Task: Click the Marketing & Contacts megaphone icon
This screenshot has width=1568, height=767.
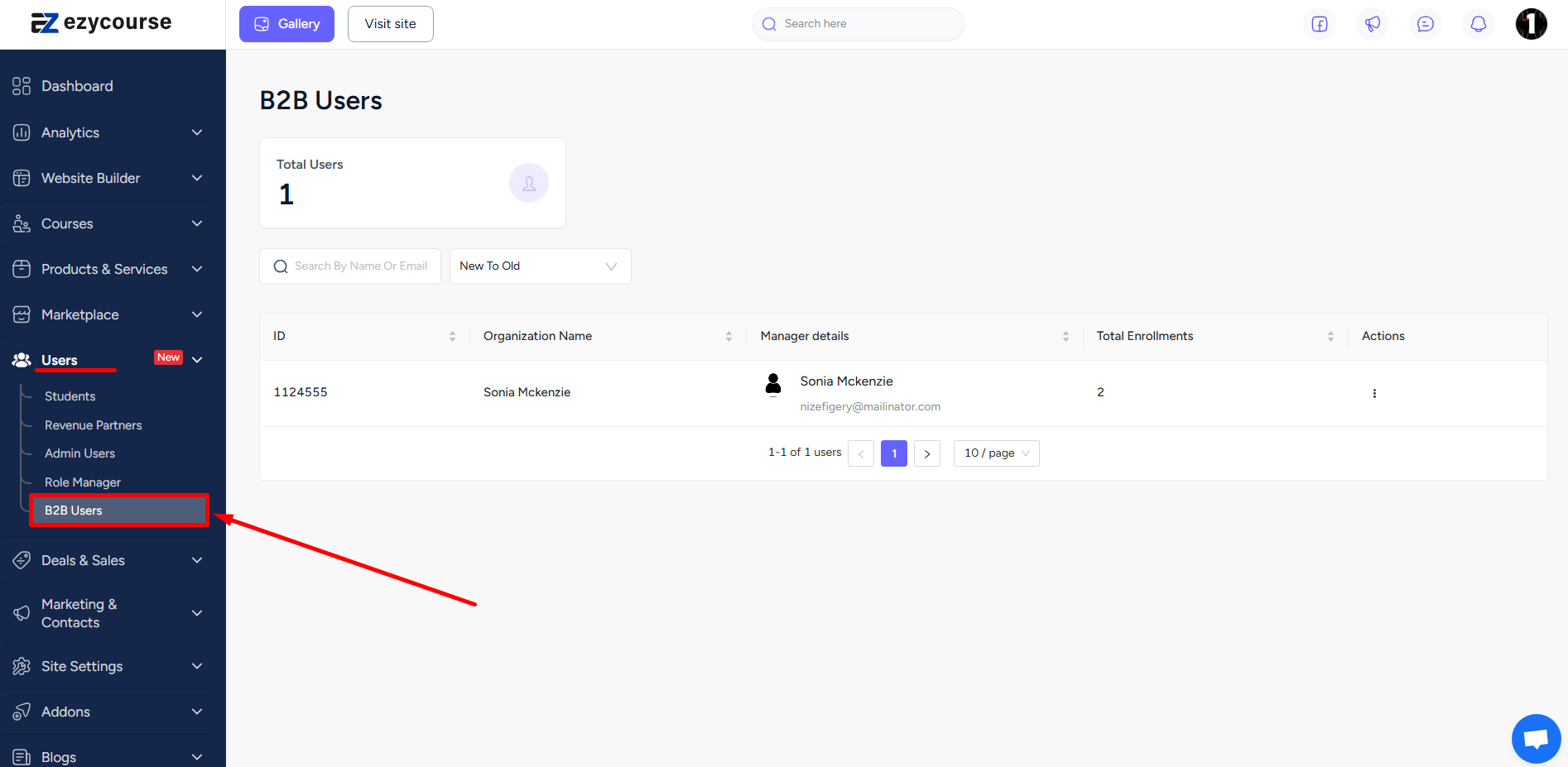Action: pyautogui.click(x=22, y=613)
